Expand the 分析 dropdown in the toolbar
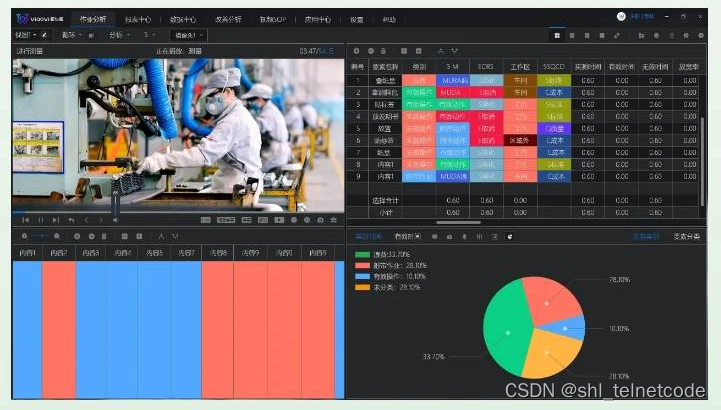Screen dimensions: 721x410 tap(120, 35)
